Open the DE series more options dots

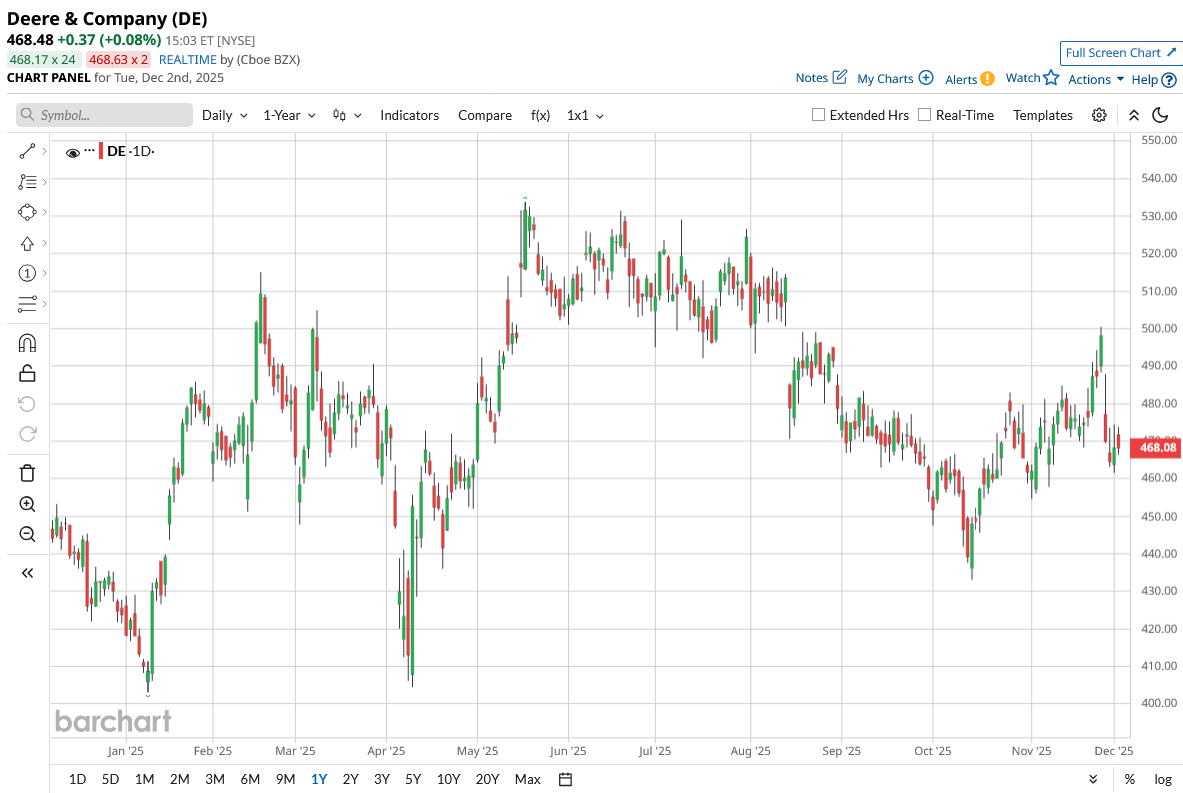[89, 149]
